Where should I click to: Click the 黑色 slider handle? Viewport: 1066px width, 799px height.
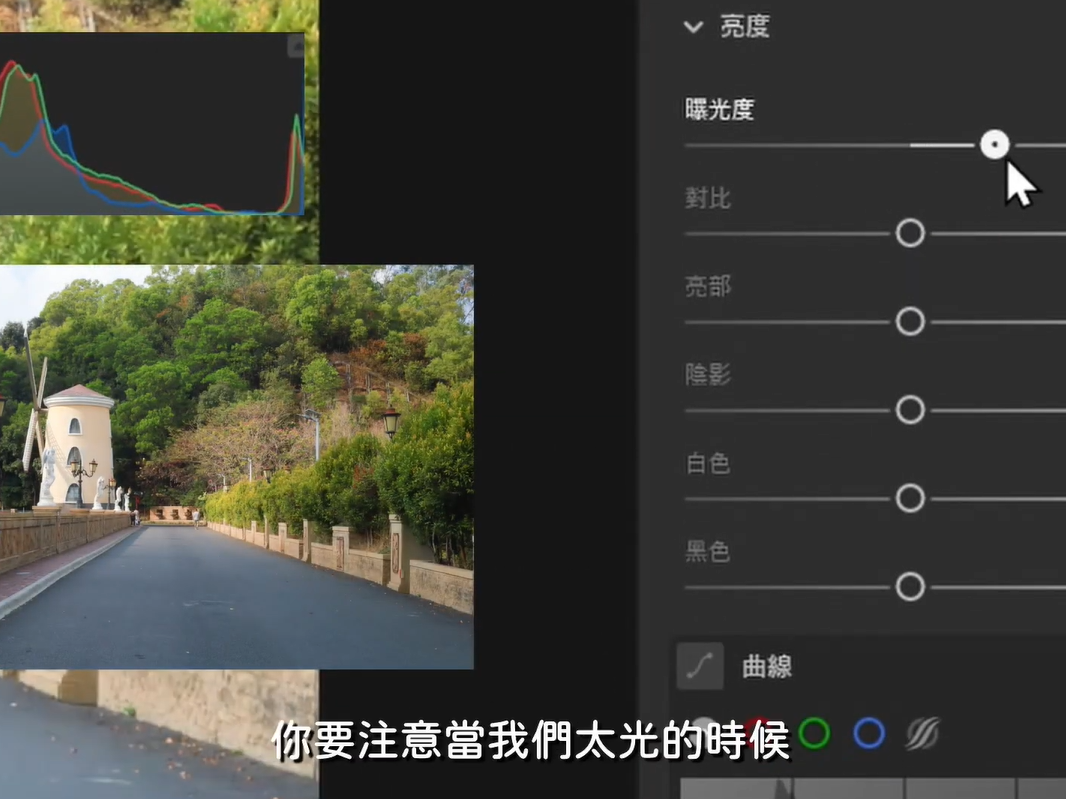(910, 586)
